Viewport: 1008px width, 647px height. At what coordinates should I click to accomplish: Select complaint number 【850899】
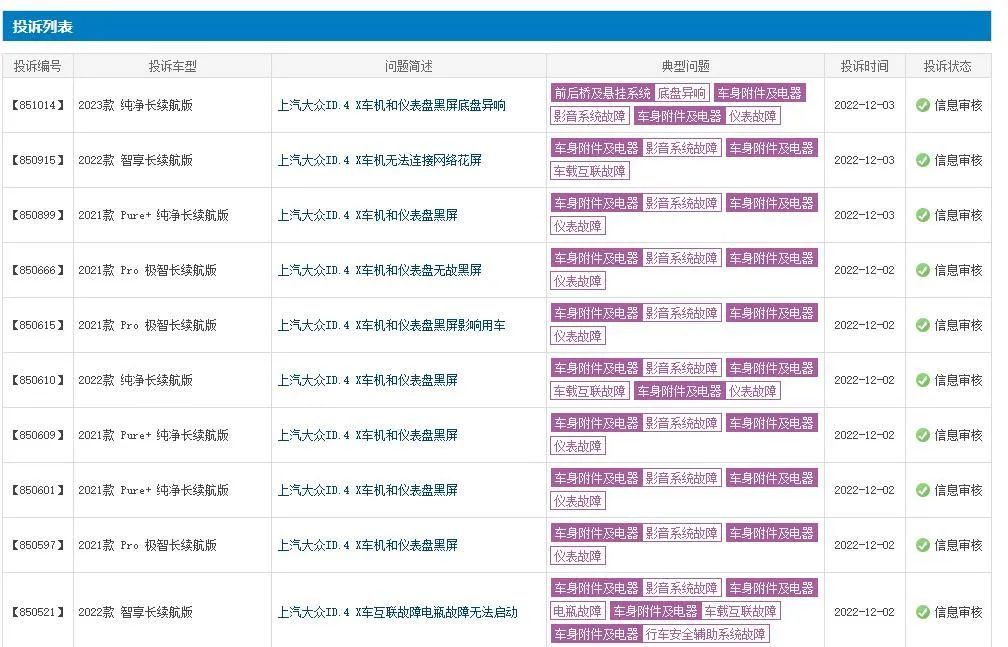(x=38, y=215)
